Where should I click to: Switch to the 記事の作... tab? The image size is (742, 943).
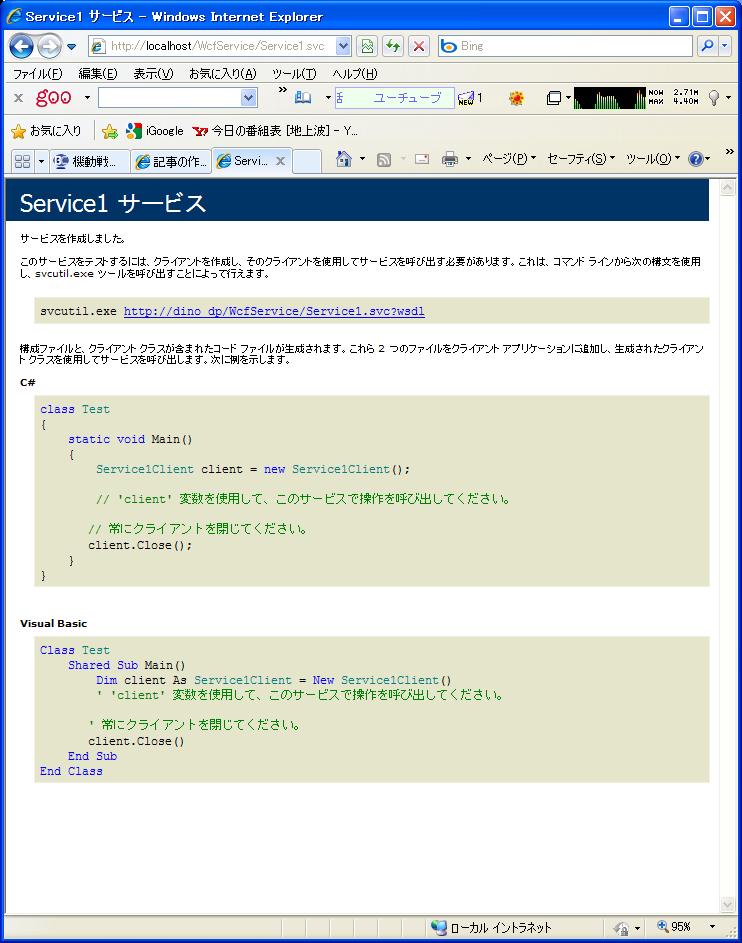pyautogui.click(x=172, y=161)
